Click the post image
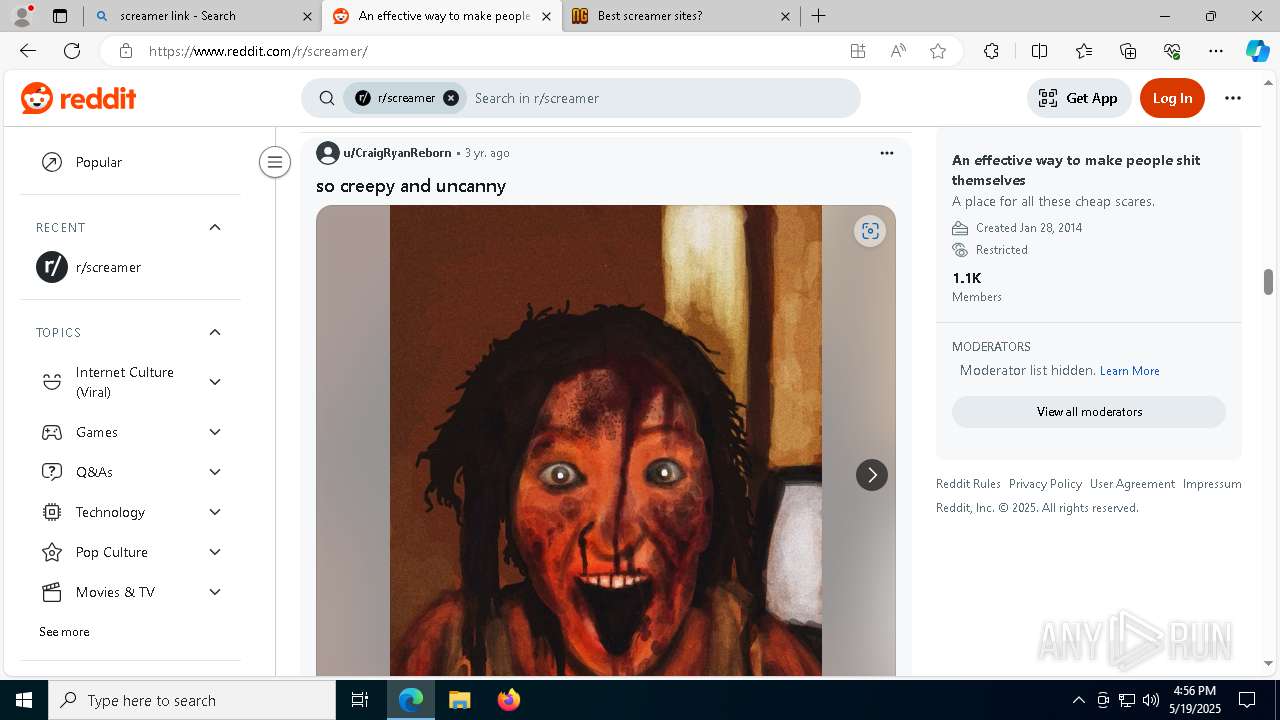This screenshot has width=1280, height=720. [x=605, y=440]
